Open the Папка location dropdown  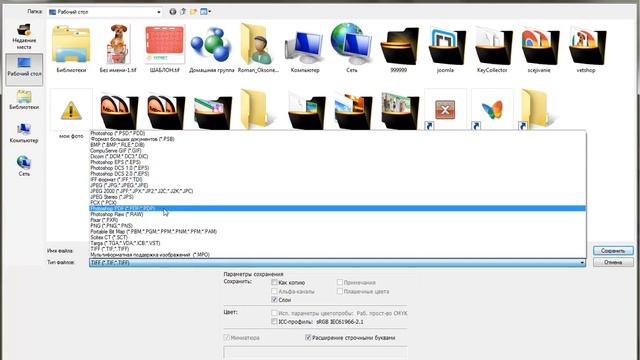(105, 12)
